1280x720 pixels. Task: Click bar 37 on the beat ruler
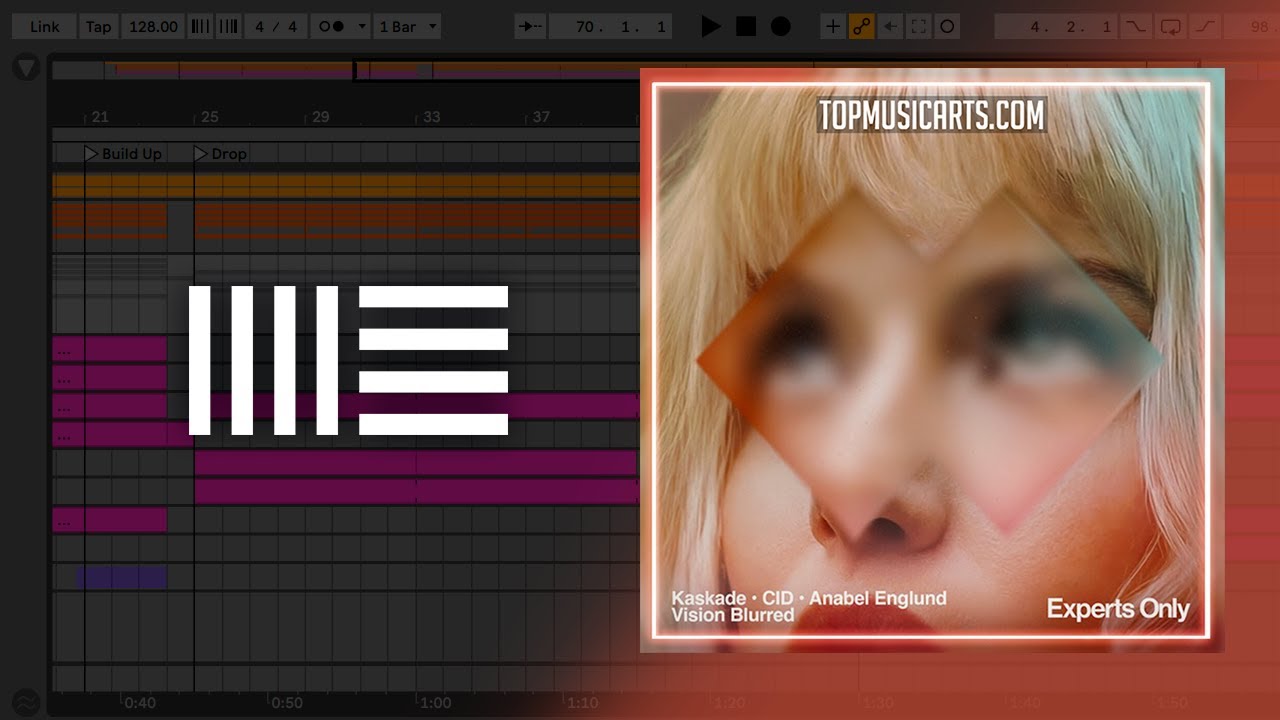541,117
